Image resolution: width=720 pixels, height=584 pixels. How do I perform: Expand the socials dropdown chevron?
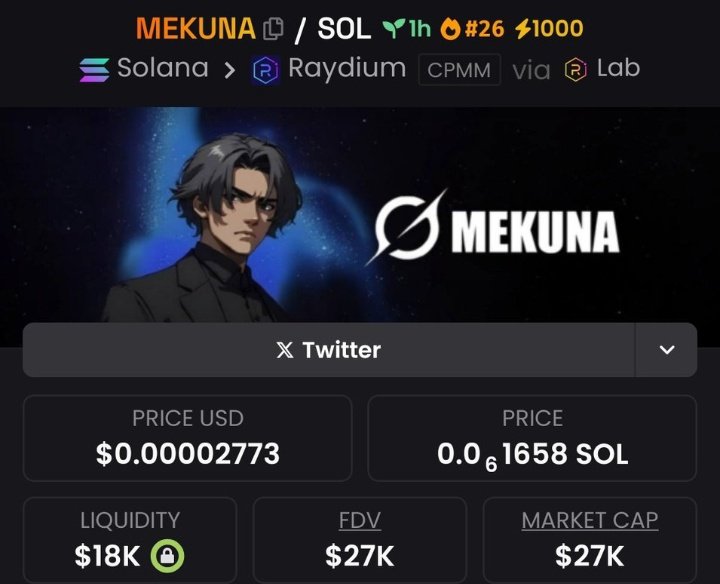[666, 350]
